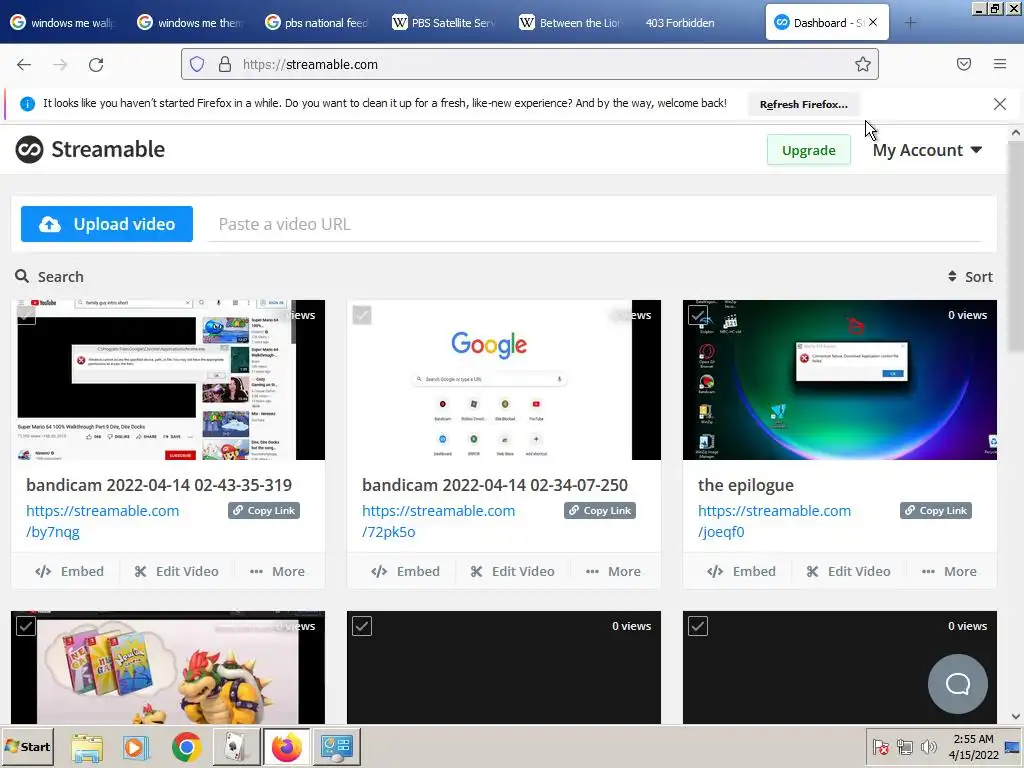
Task: Close the Dashboard tab
Action: coord(873,22)
